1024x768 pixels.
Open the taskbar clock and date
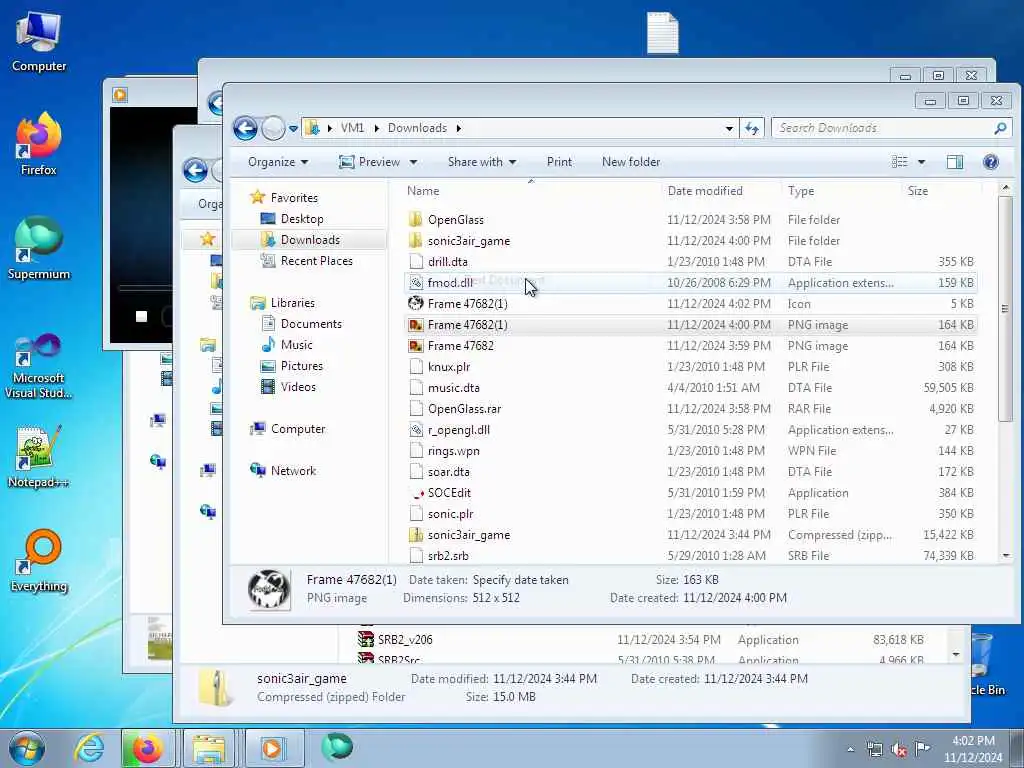tap(972, 749)
